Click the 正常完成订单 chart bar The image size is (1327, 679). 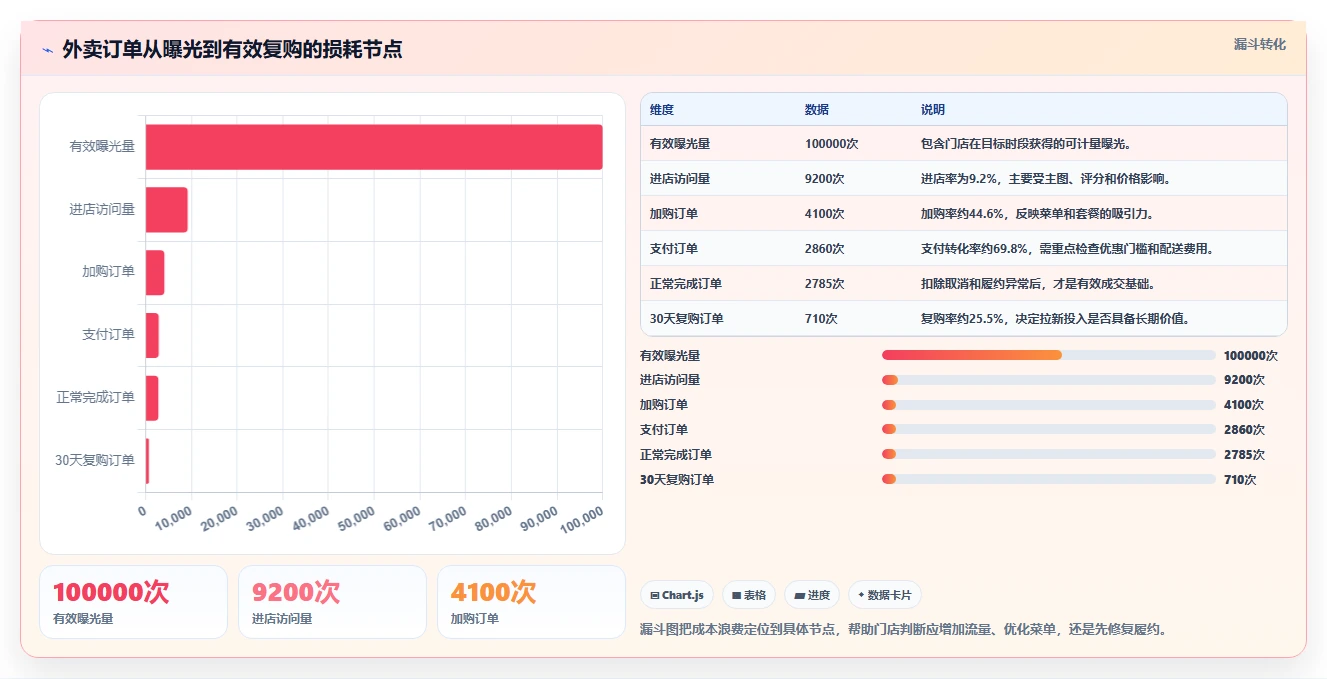coord(152,398)
